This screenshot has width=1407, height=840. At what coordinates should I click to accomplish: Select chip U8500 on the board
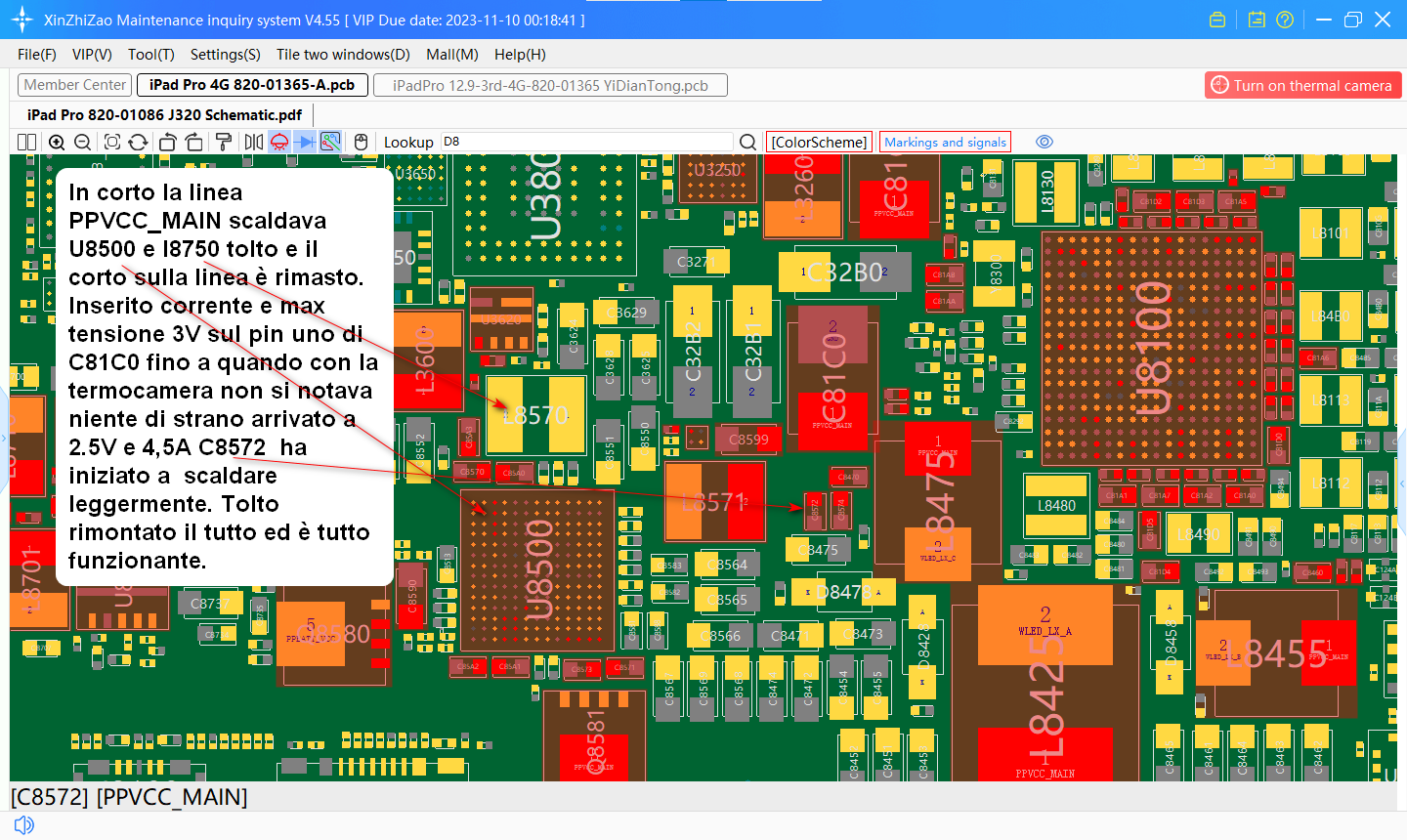point(537,570)
